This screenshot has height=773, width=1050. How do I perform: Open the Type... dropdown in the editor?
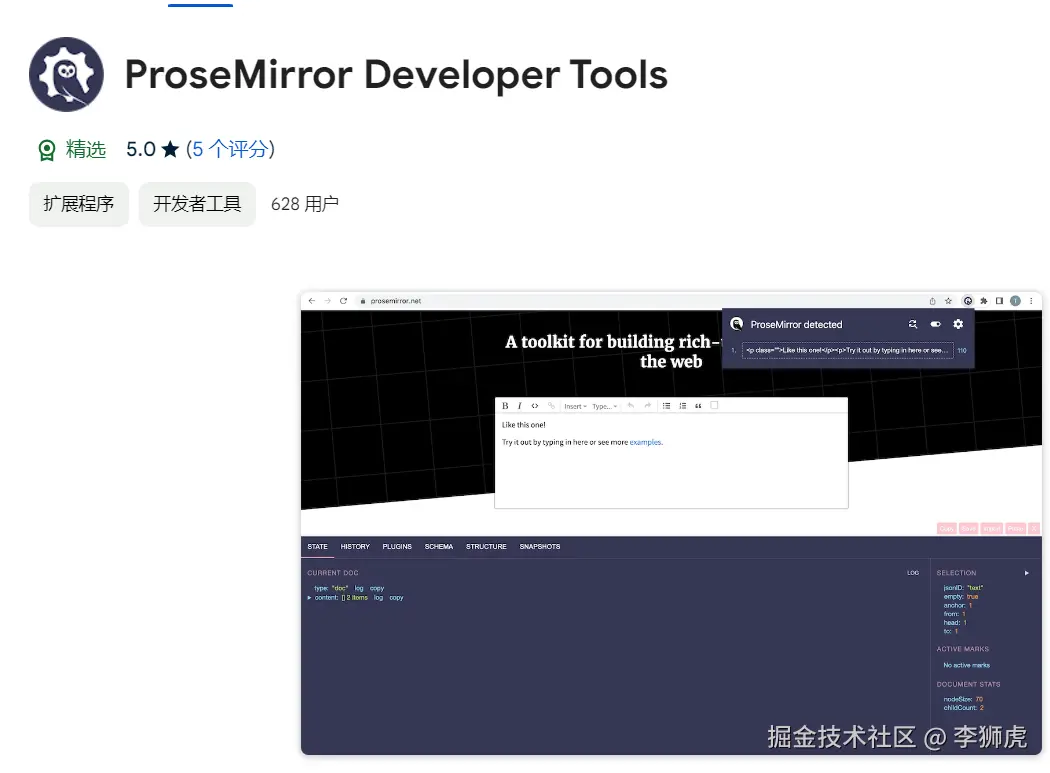605,406
